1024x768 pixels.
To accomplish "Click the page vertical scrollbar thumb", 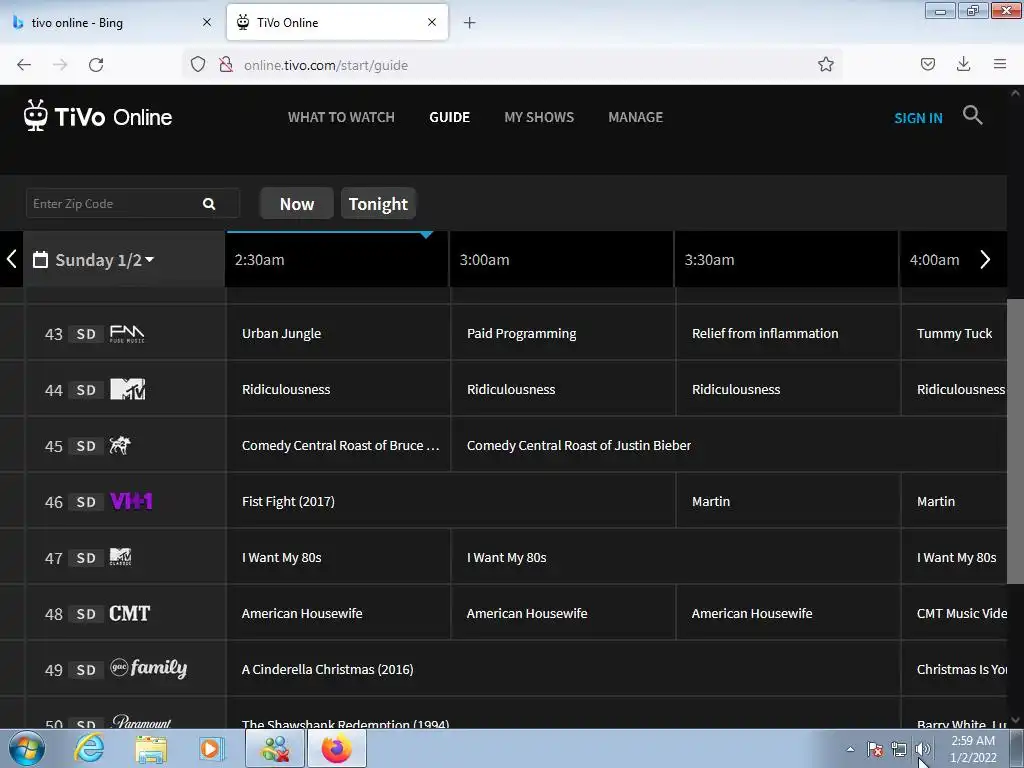I will click(1015, 441).
